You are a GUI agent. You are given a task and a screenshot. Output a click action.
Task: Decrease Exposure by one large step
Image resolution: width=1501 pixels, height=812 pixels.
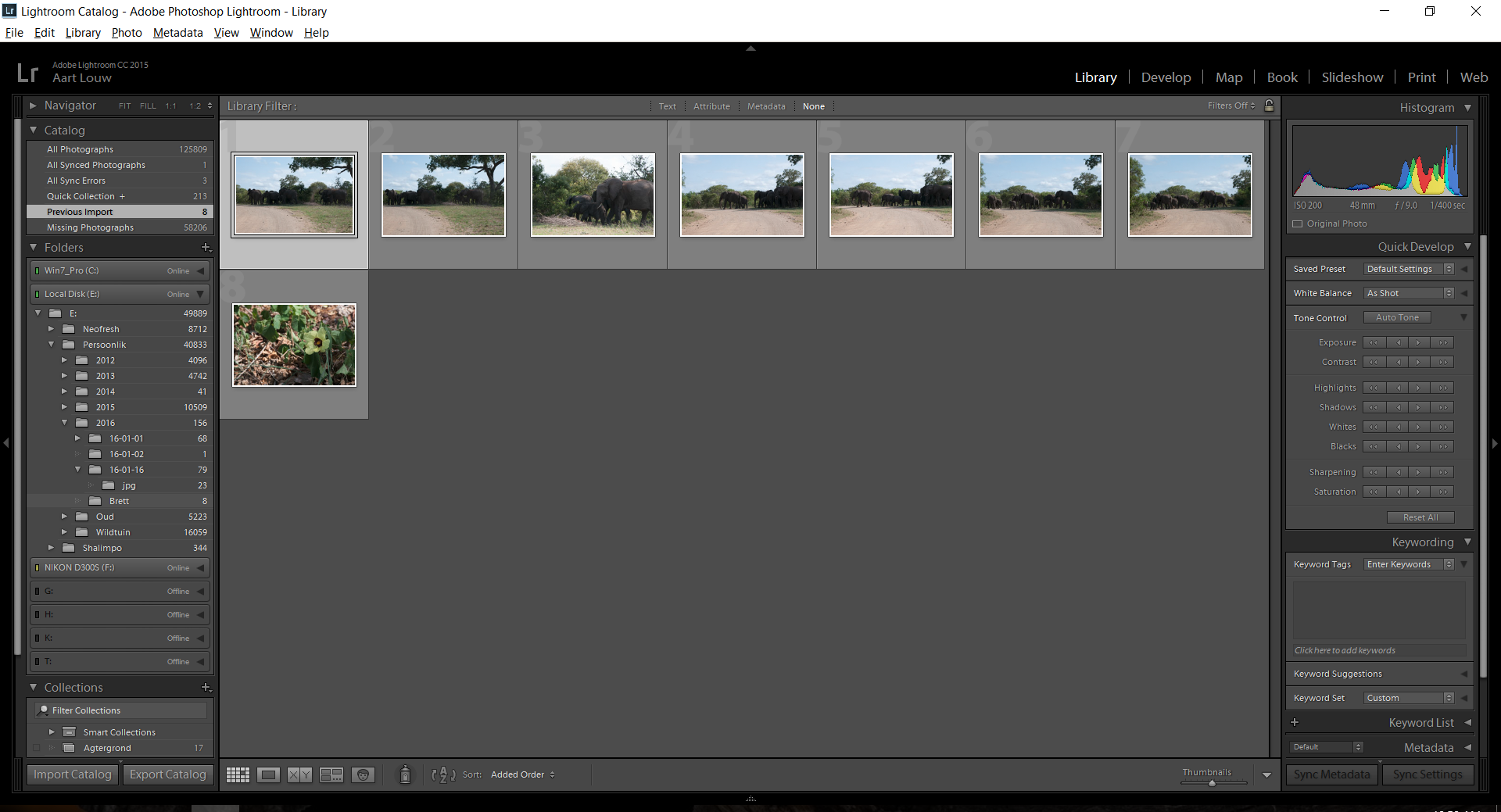coord(1374,342)
